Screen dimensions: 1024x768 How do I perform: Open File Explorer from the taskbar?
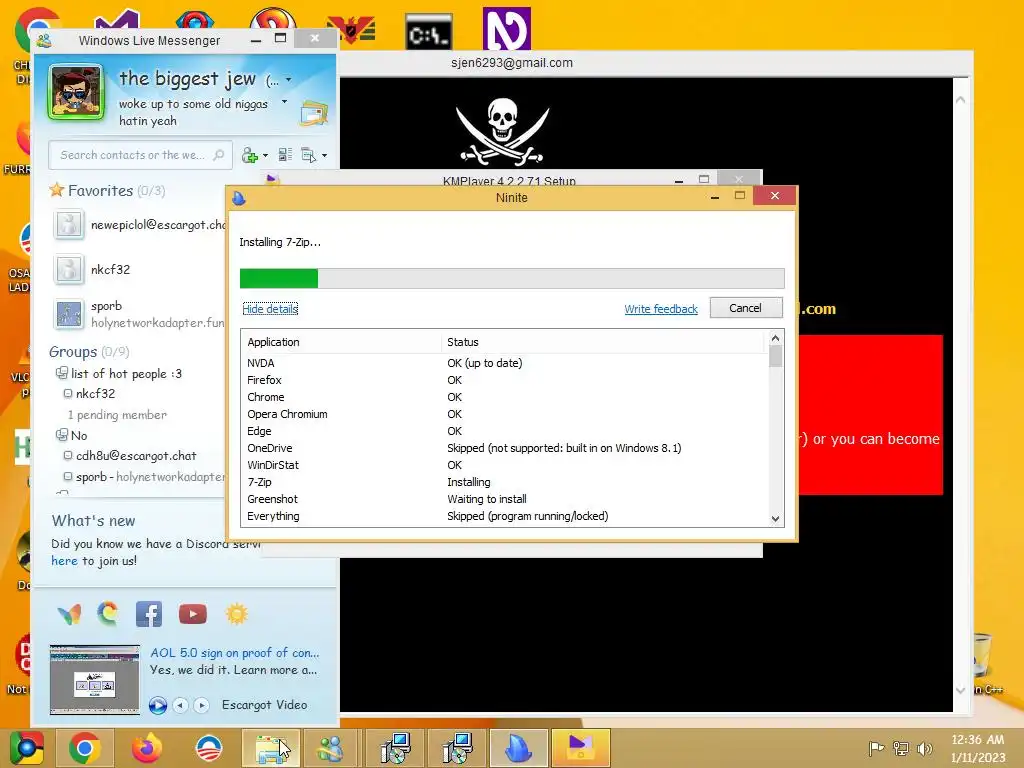click(x=271, y=748)
